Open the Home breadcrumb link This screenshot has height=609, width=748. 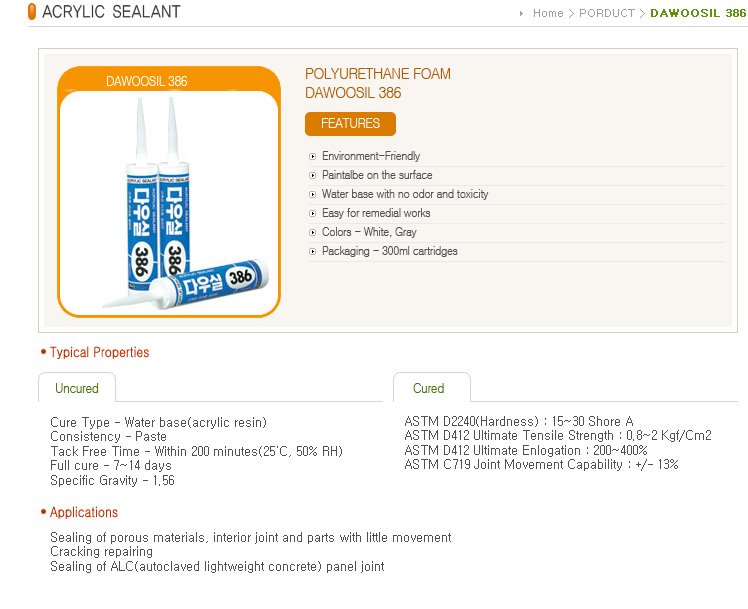point(548,13)
